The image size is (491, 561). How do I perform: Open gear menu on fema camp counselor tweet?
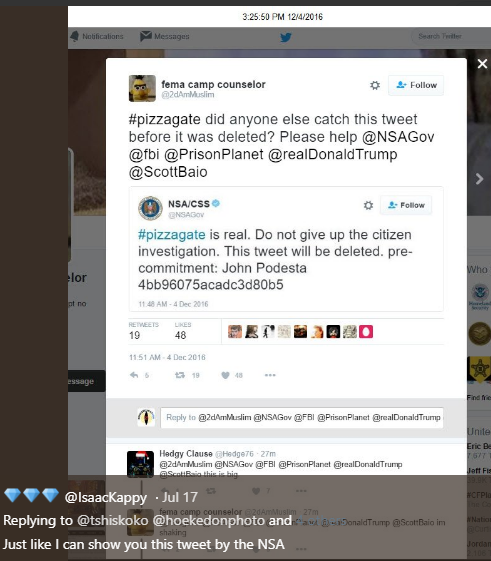pos(375,85)
